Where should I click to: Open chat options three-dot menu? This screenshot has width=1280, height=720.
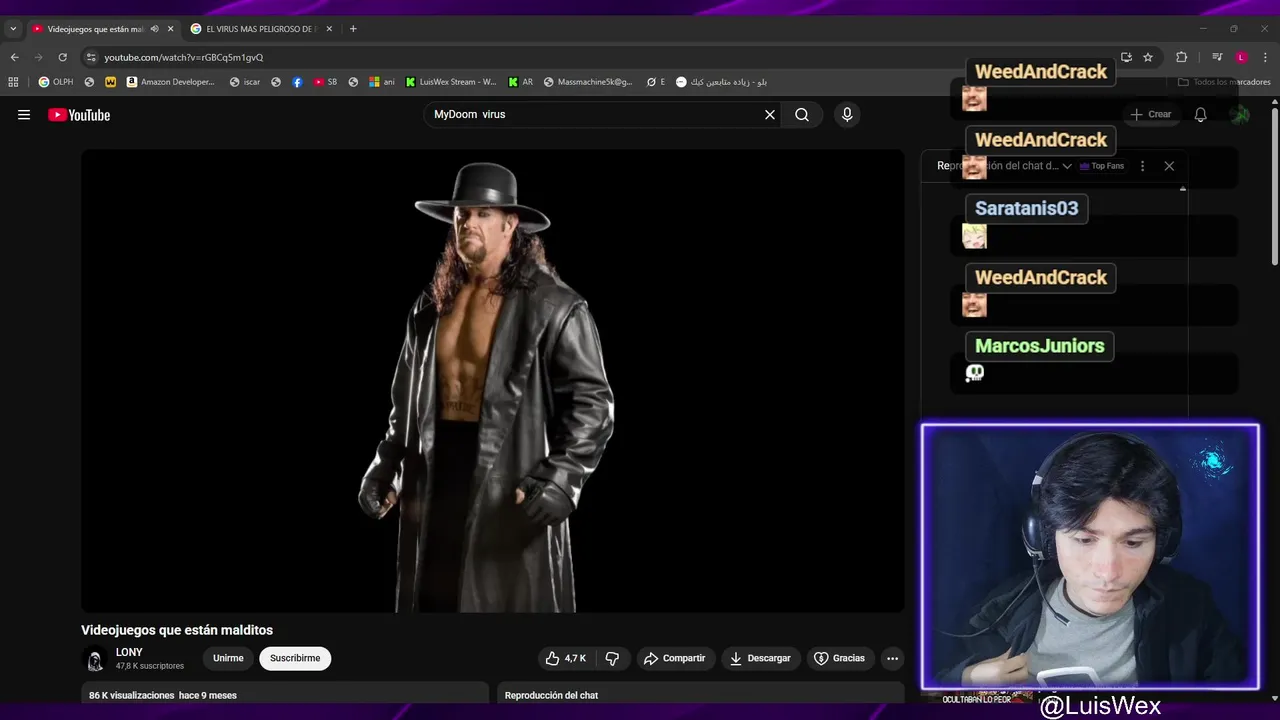[1142, 166]
